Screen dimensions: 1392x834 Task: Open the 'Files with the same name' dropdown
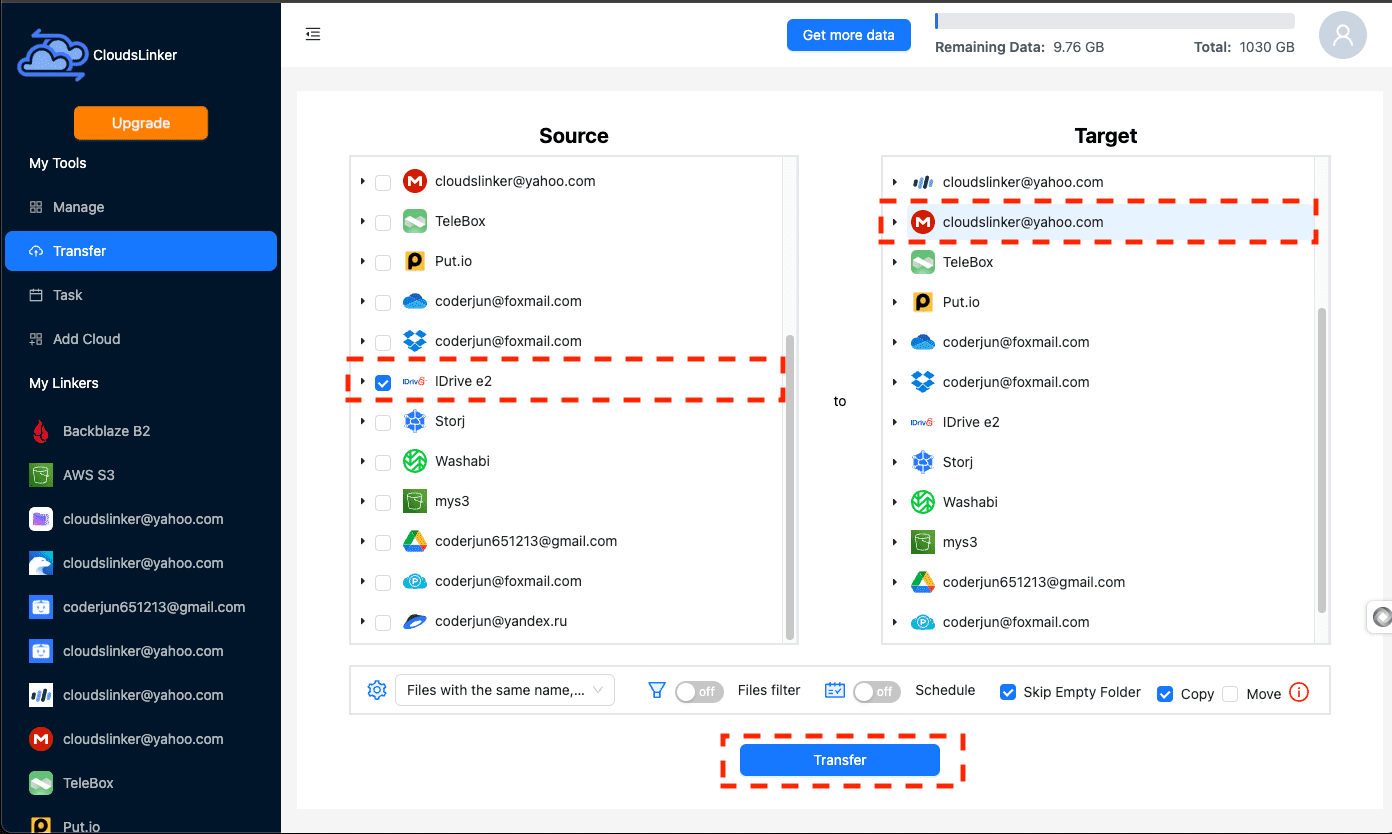point(505,690)
